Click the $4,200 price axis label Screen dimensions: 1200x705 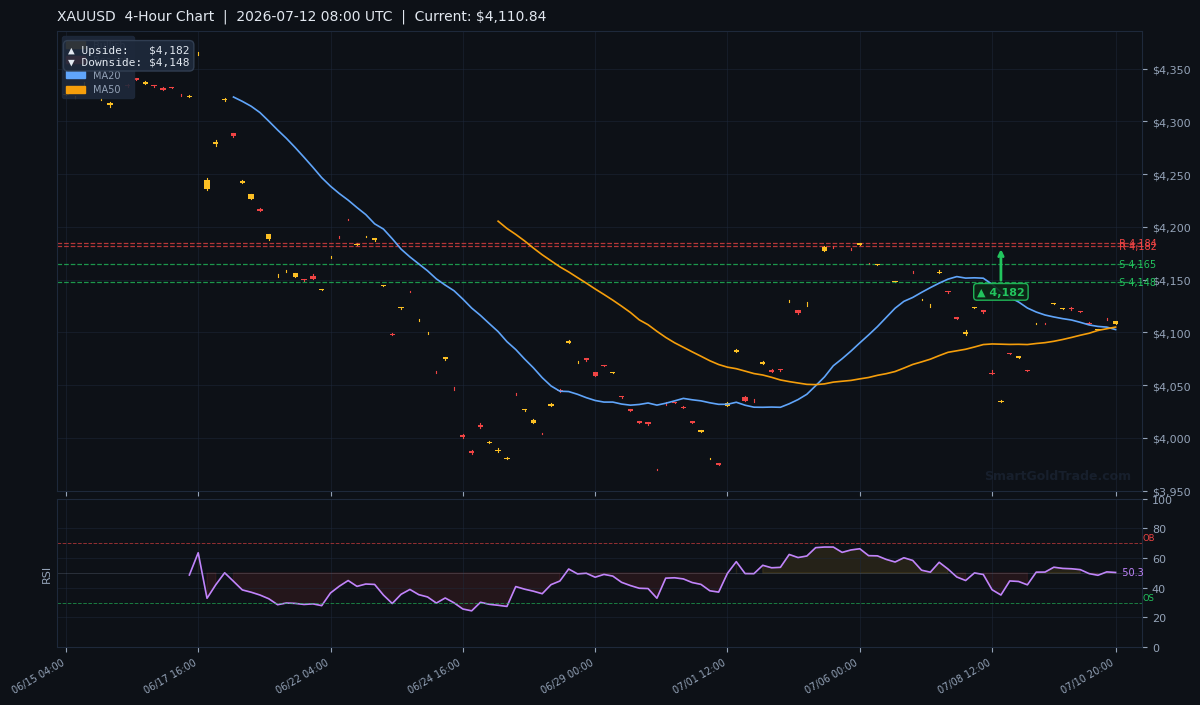point(1171,228)
